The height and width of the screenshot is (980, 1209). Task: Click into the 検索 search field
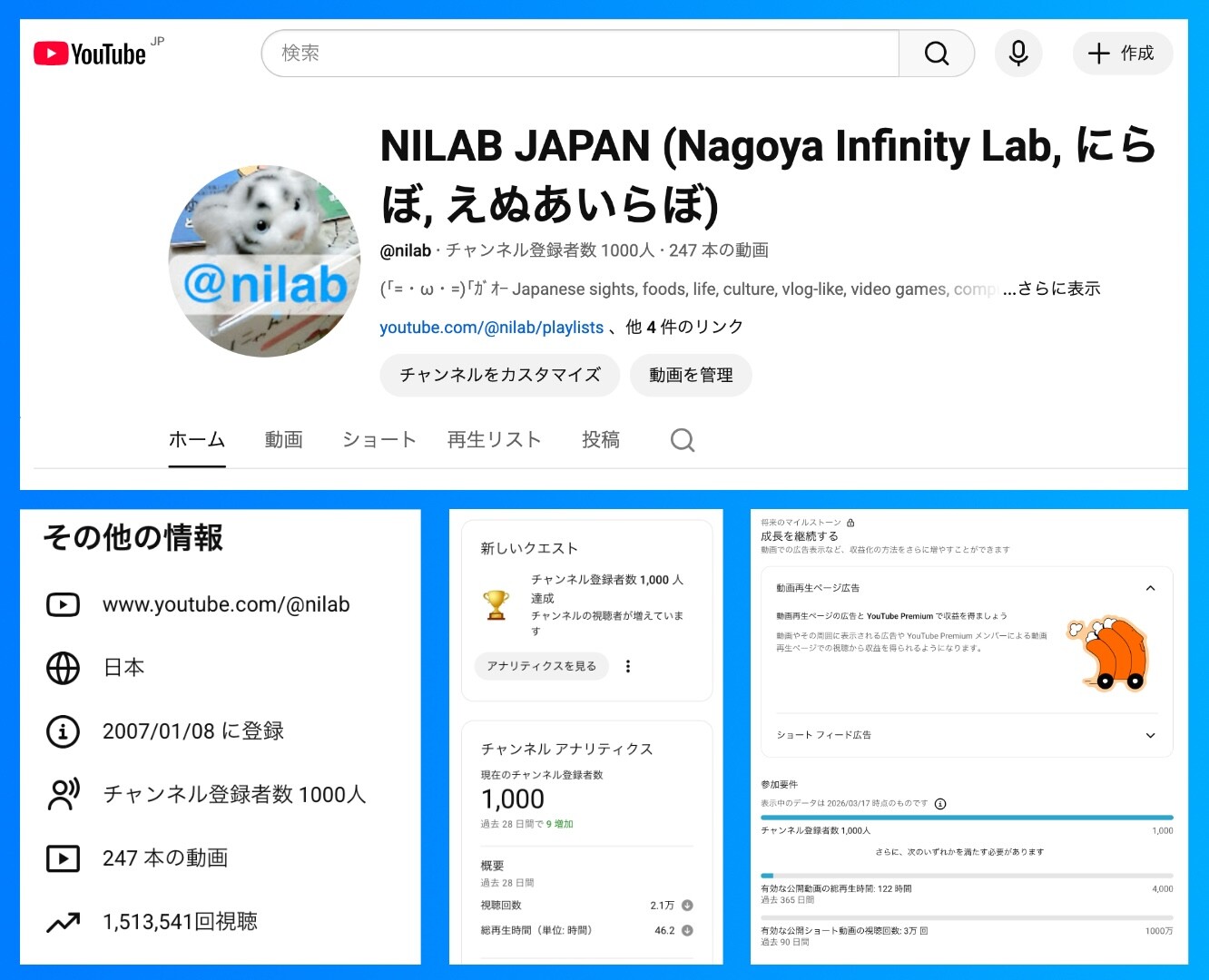581,54
